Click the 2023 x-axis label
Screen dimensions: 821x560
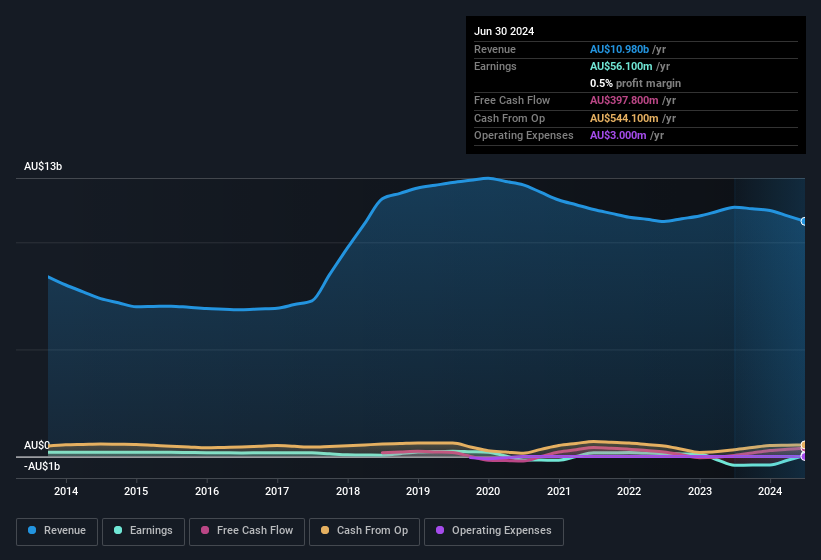click(x=700, y=491)
